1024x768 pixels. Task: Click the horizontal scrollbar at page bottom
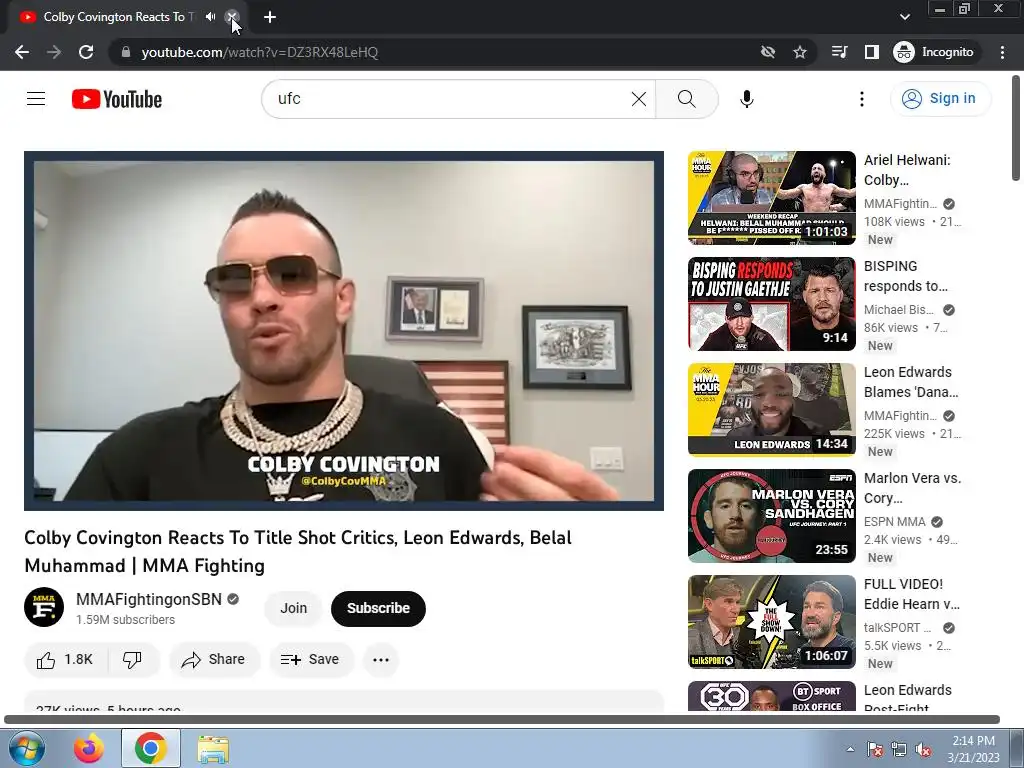(x=502, y=720)
